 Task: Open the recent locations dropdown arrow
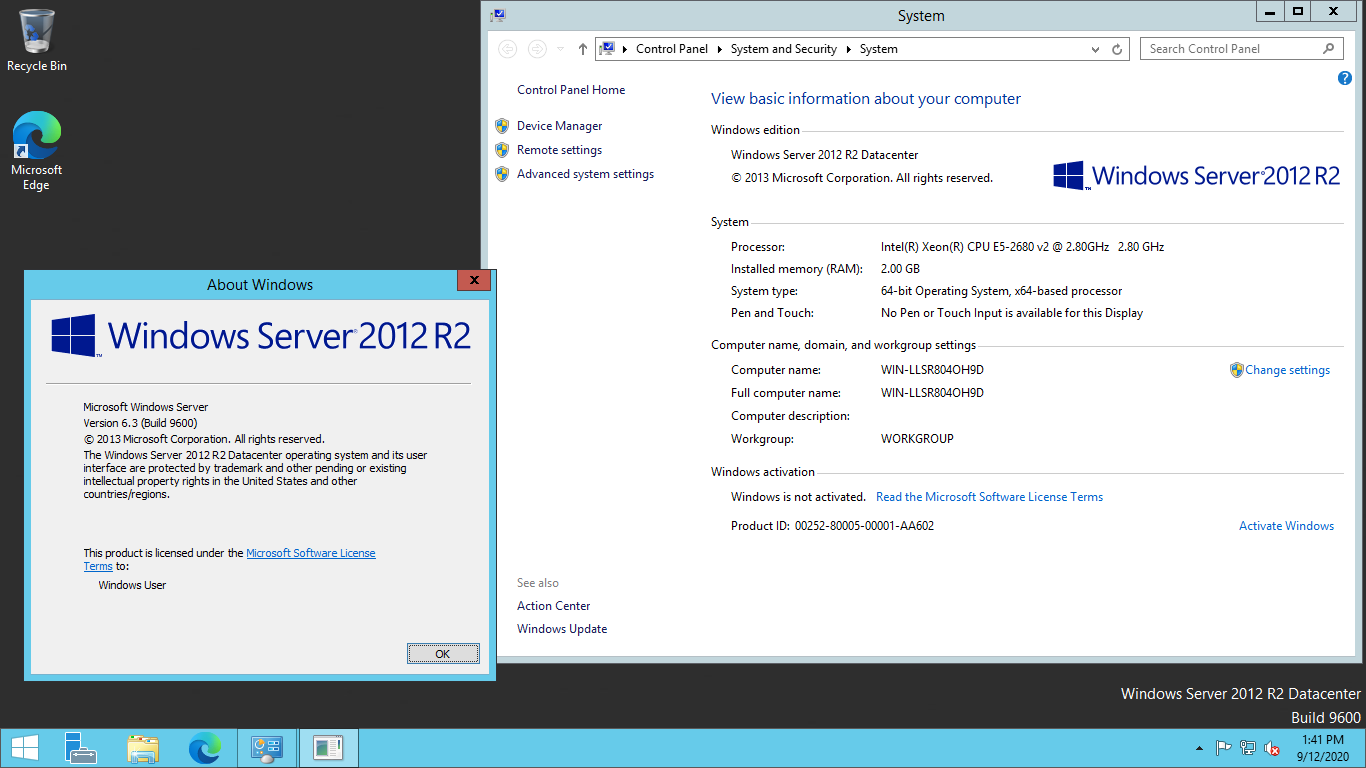560,49
